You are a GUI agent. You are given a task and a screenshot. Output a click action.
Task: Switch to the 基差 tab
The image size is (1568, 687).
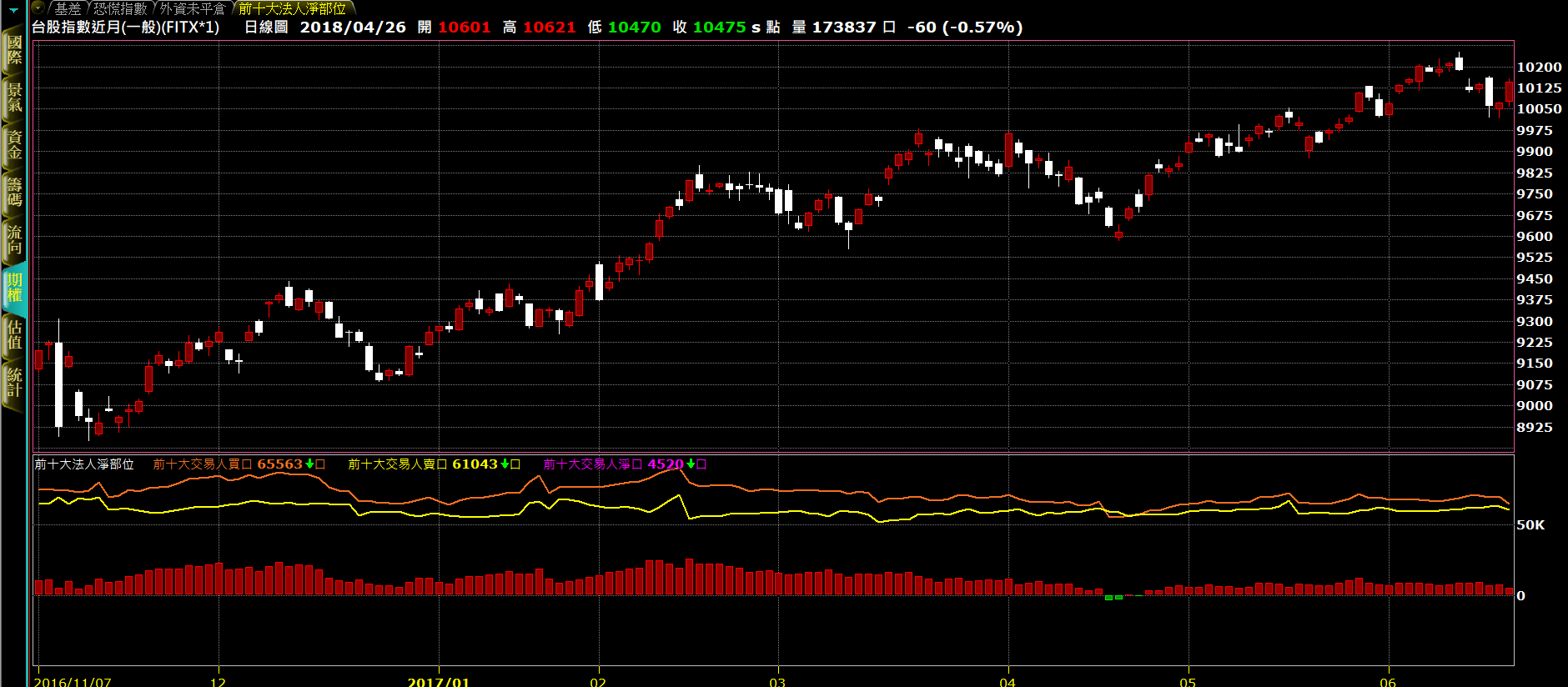coord(68,8)
